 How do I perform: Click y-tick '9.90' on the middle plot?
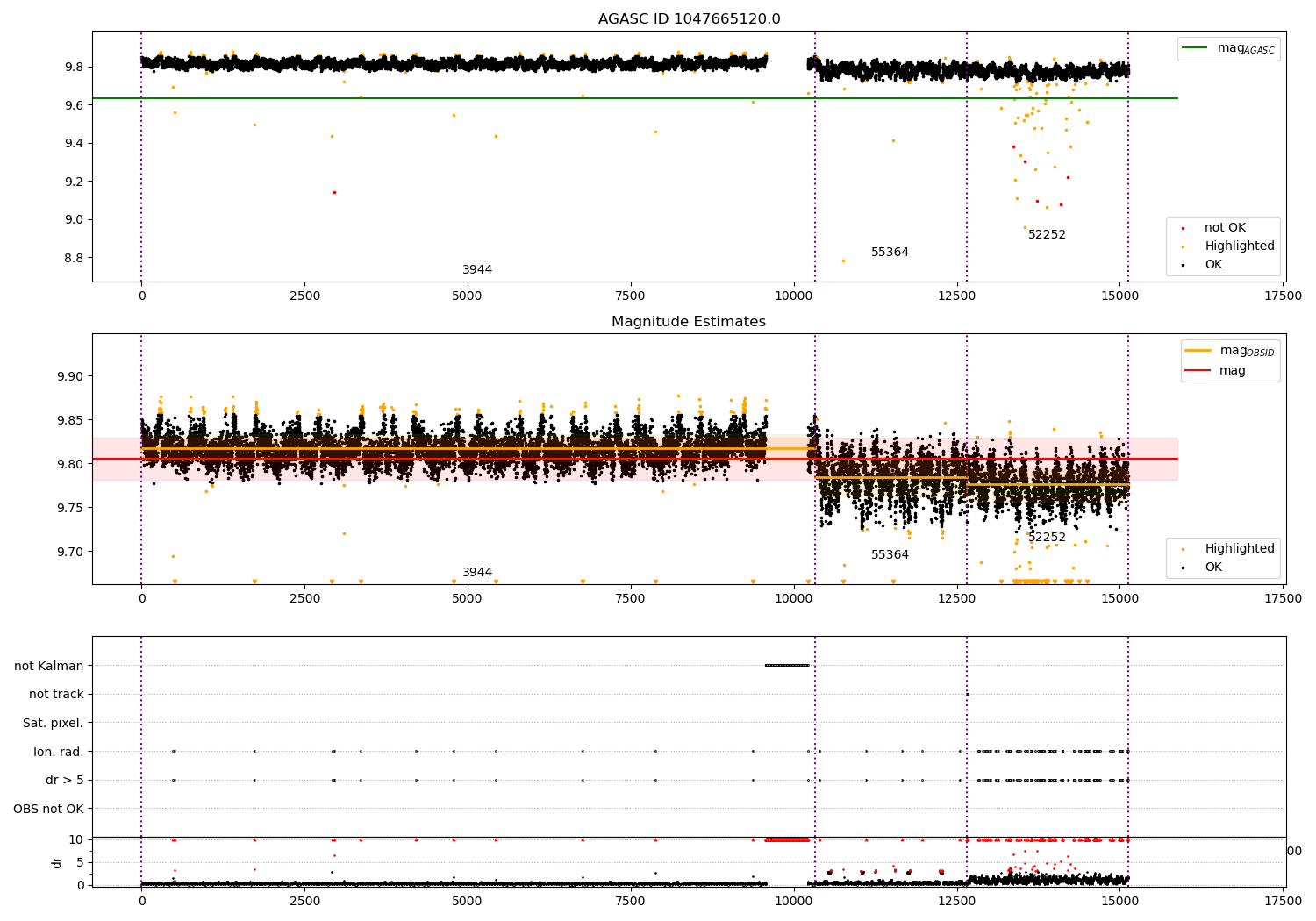tap(70, 376)
